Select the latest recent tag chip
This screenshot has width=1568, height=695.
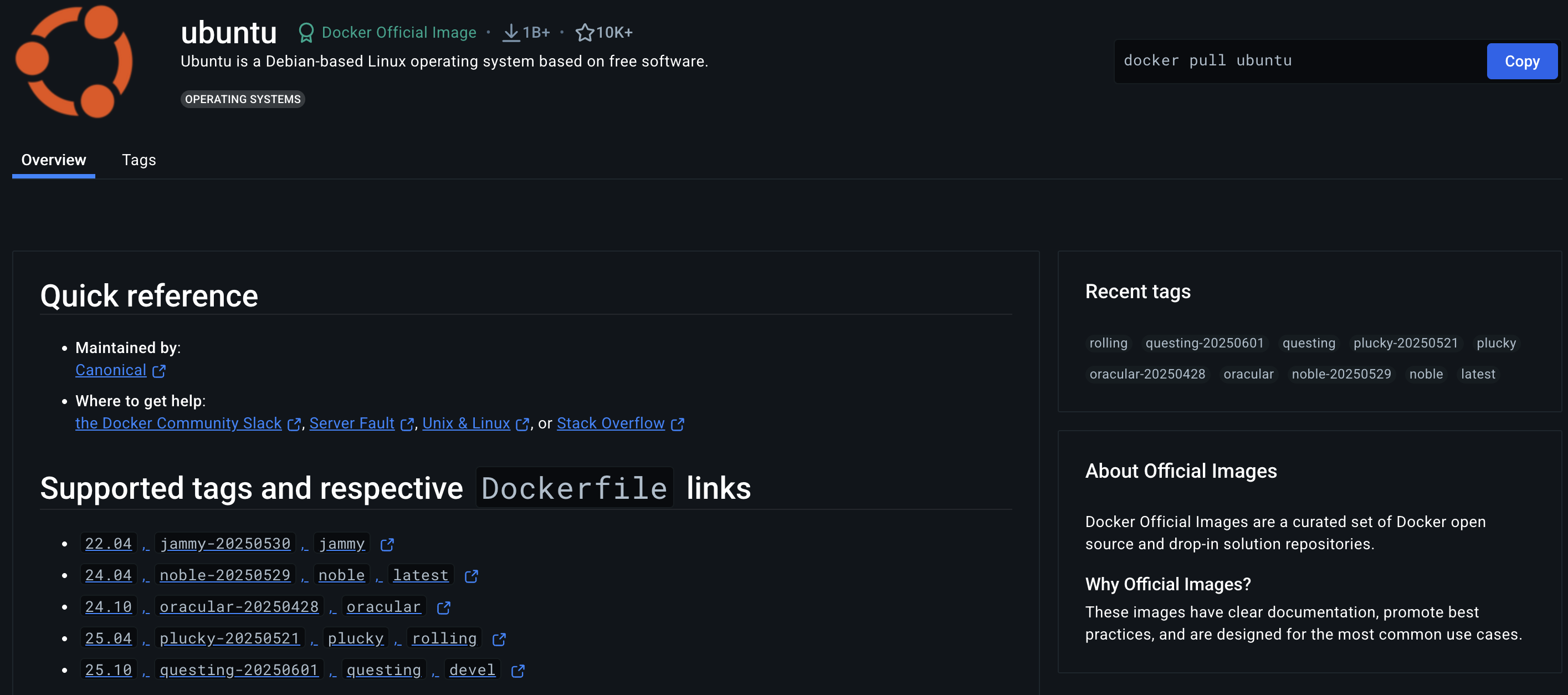[x=1477, y=374]
